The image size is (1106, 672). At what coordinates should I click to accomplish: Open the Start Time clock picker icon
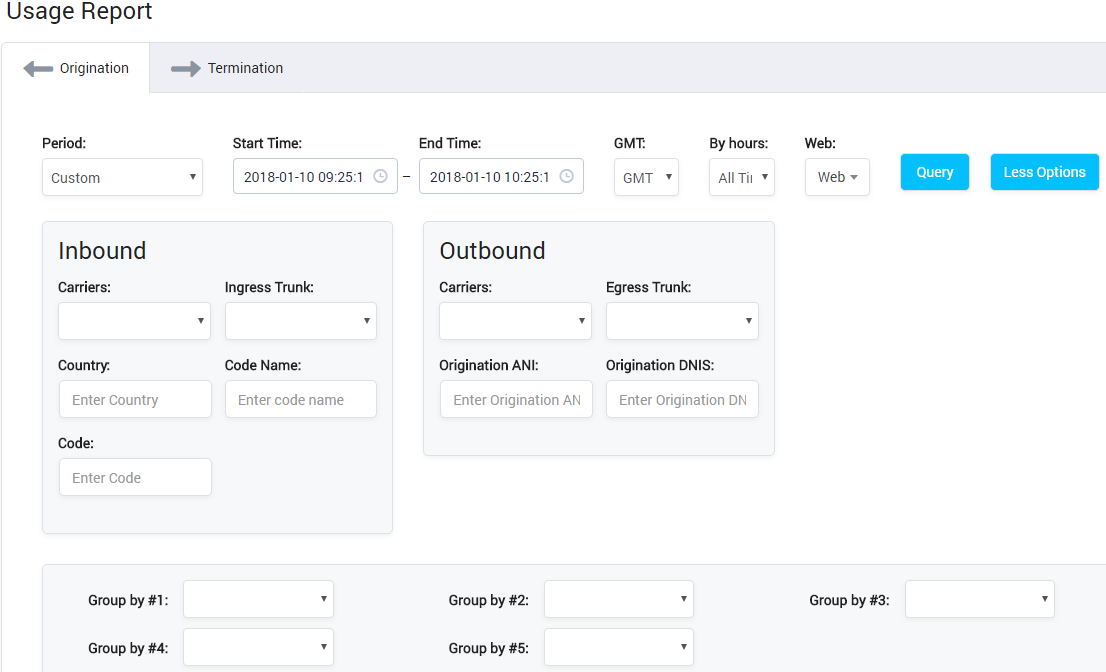pyautogui.click(x=380, y=175)
